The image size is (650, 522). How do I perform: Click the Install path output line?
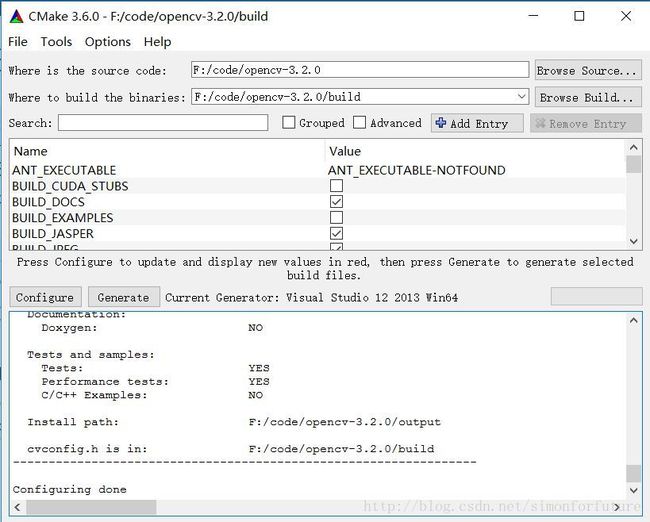pyautogui.click(x=234, y=422)
